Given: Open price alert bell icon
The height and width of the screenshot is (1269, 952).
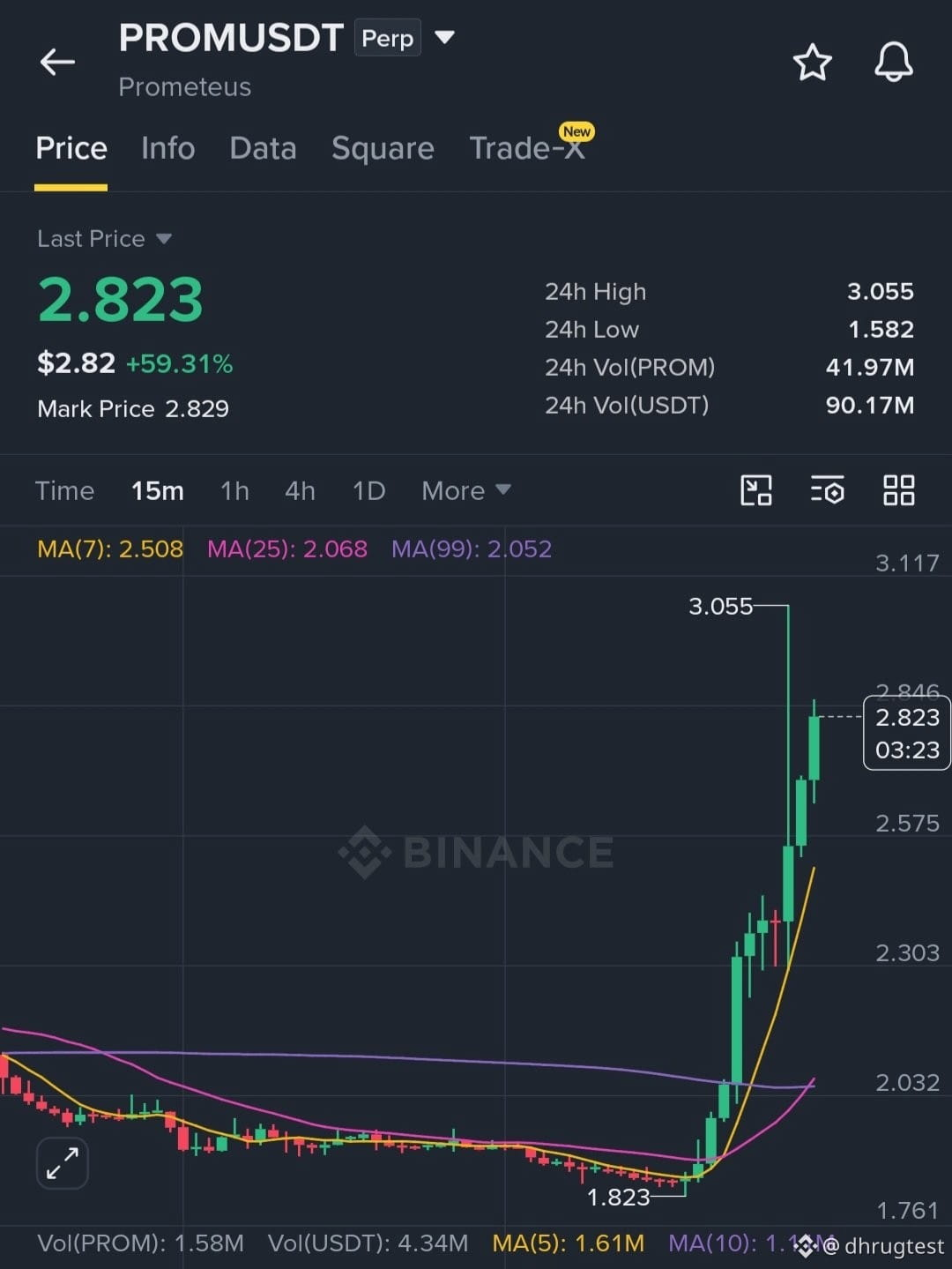Looking at the screenshot, I should tap(893, 63).
